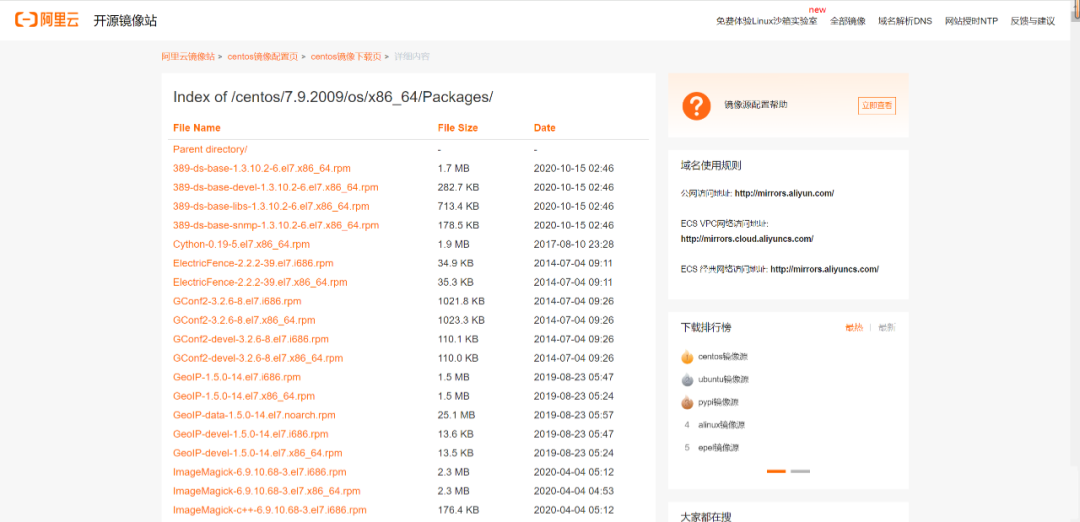Click the File Size column header
This screenshot has width=1080, height=522.
click(458, 128)
